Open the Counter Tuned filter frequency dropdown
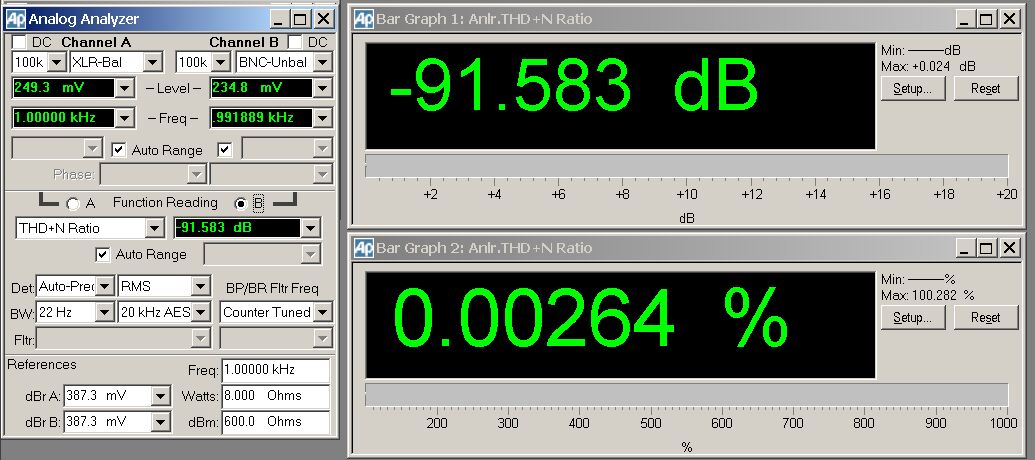The width and height of the screenshot is (1035, 460). pyautogui.click(x=322, y=312)
